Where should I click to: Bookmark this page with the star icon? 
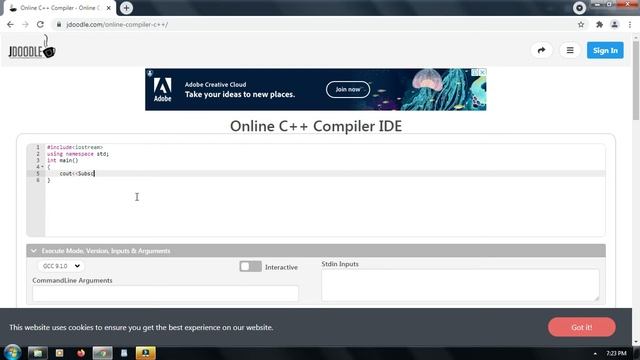click(581, 24)
